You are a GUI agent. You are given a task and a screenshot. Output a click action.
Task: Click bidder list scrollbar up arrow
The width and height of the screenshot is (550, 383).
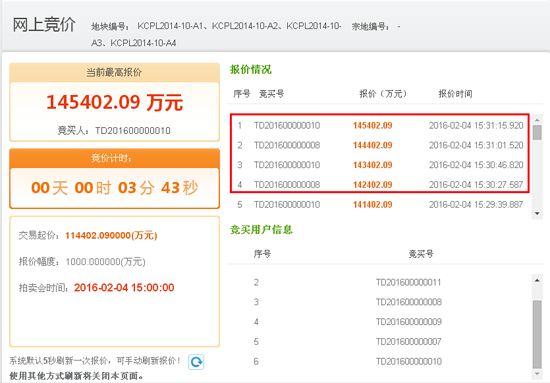pyautogui.click(x=537, y=280)
